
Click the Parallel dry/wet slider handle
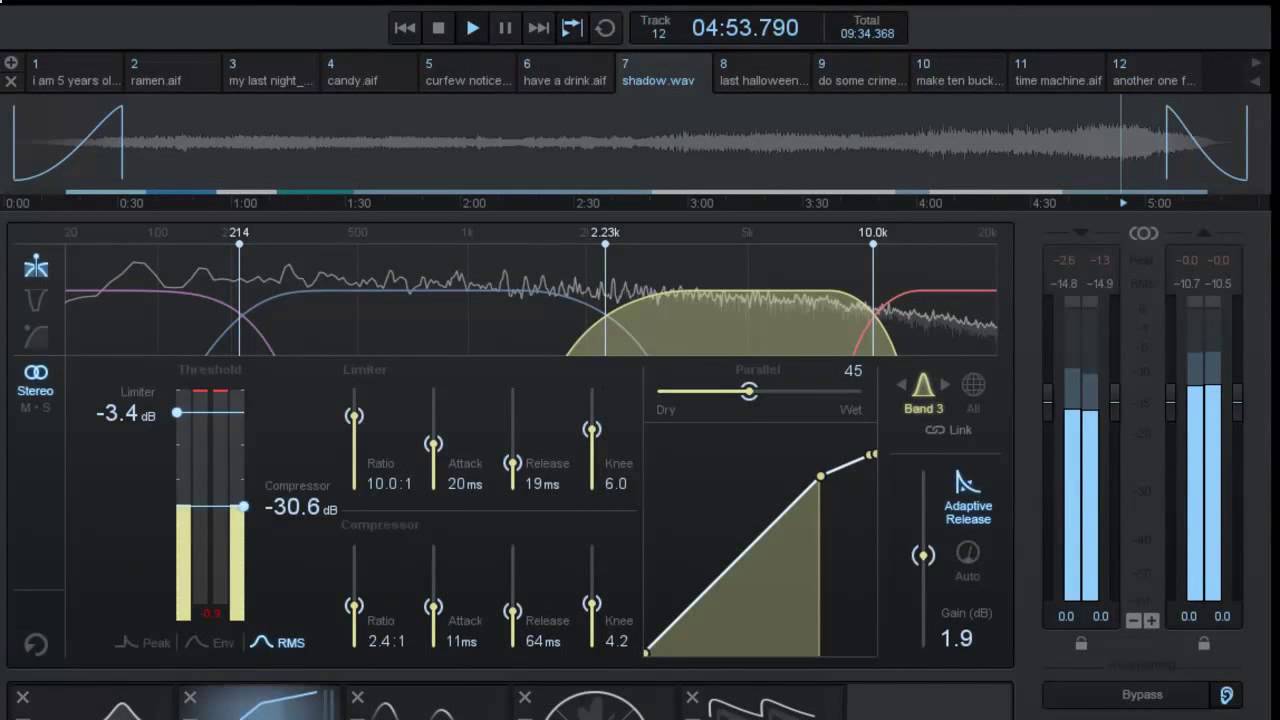click(x=748, y=392)
